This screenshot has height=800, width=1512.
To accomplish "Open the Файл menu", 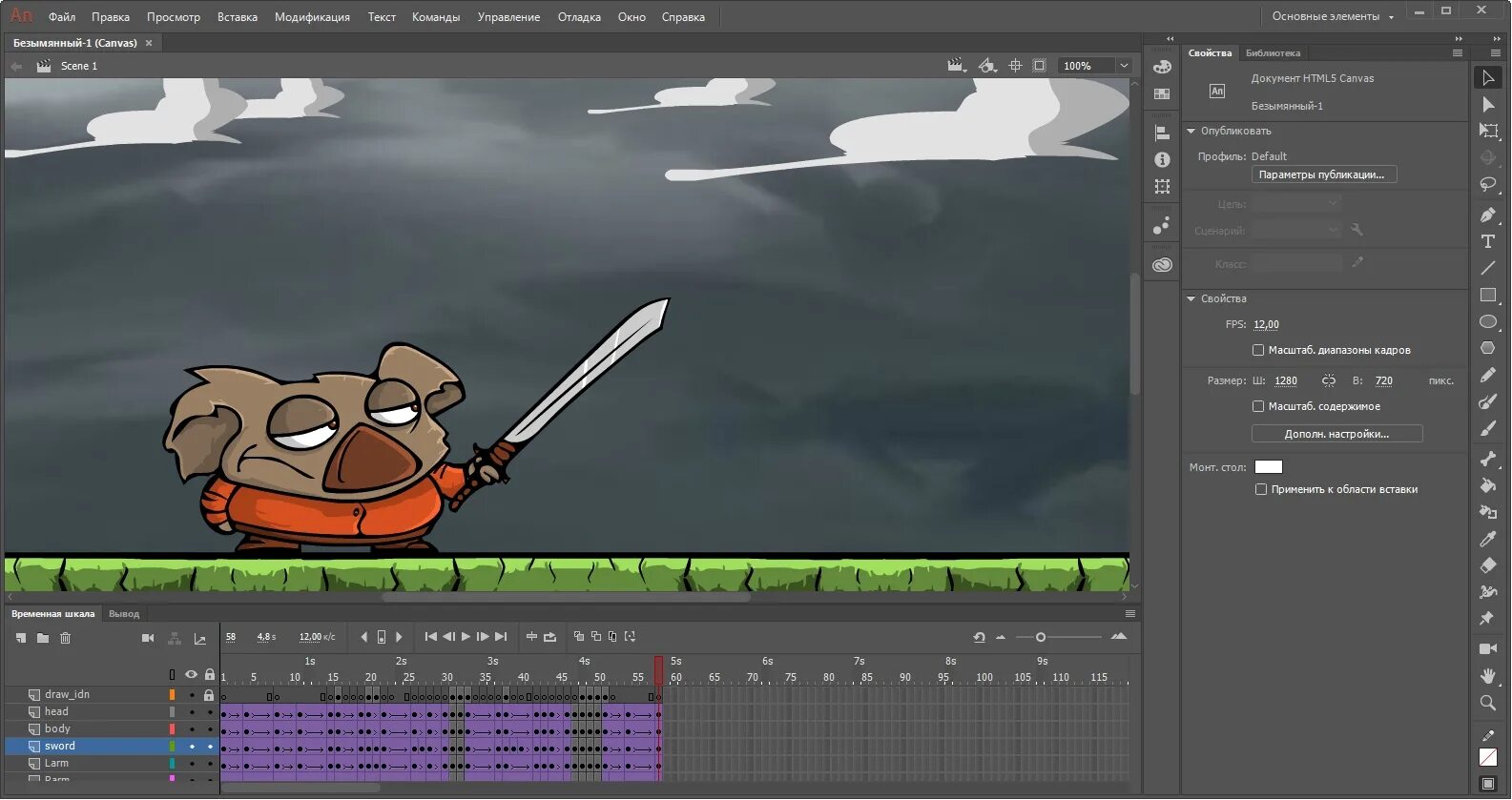I will (x=62, y=16).
